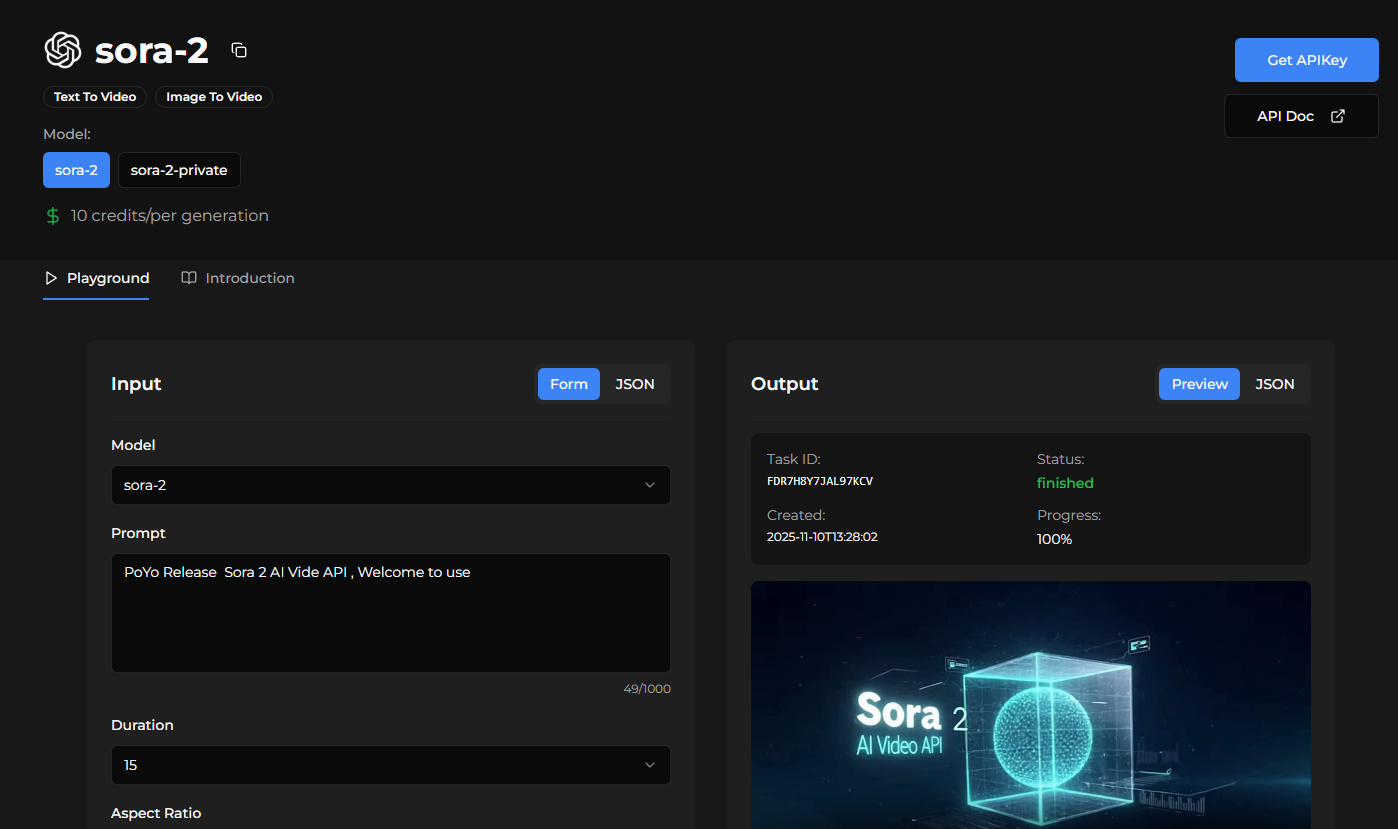
Task: Click the Get APIKey button
Action: point(1306,59)
